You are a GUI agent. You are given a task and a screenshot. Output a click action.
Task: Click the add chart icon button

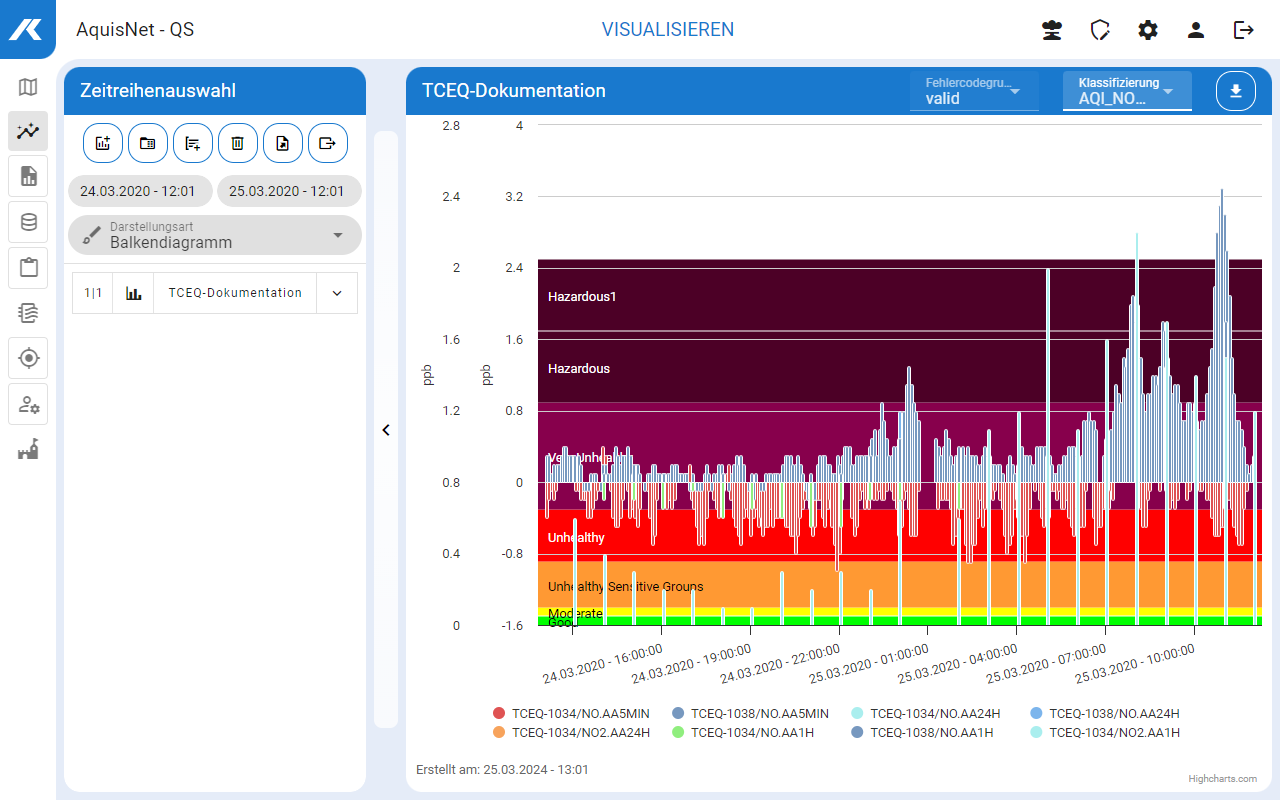click(103, 143)
